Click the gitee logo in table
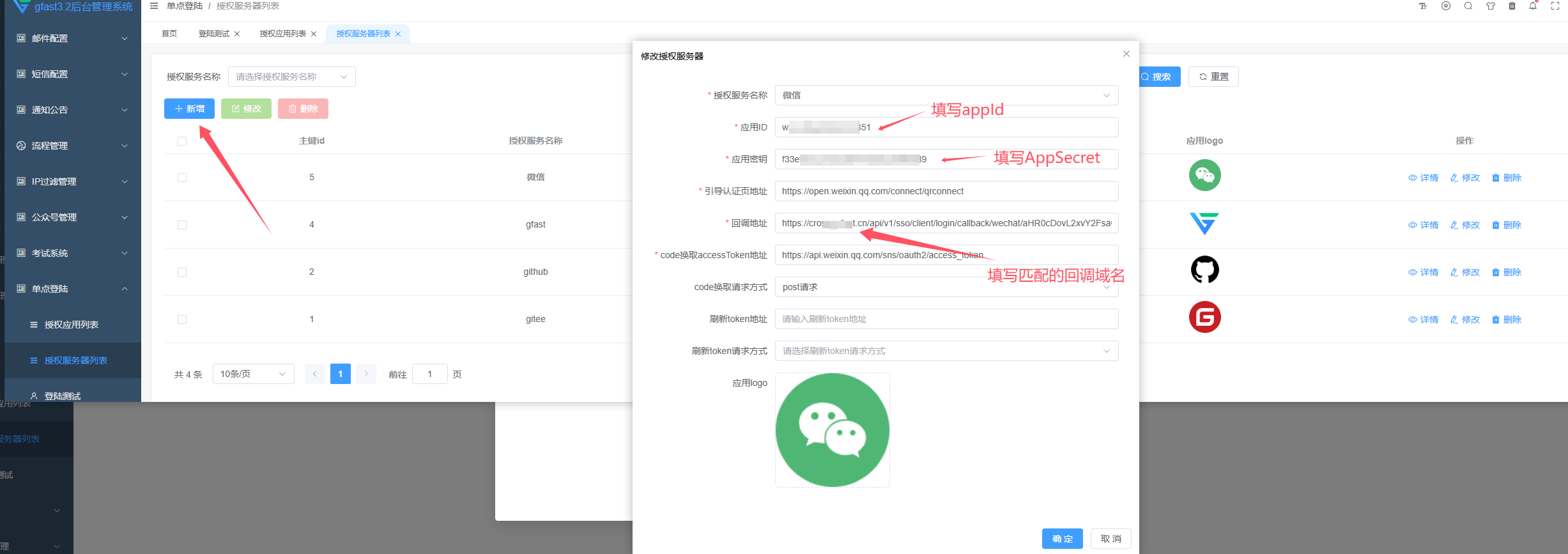The height and width of the screenshot is (554, 1568). (1204, 318)
